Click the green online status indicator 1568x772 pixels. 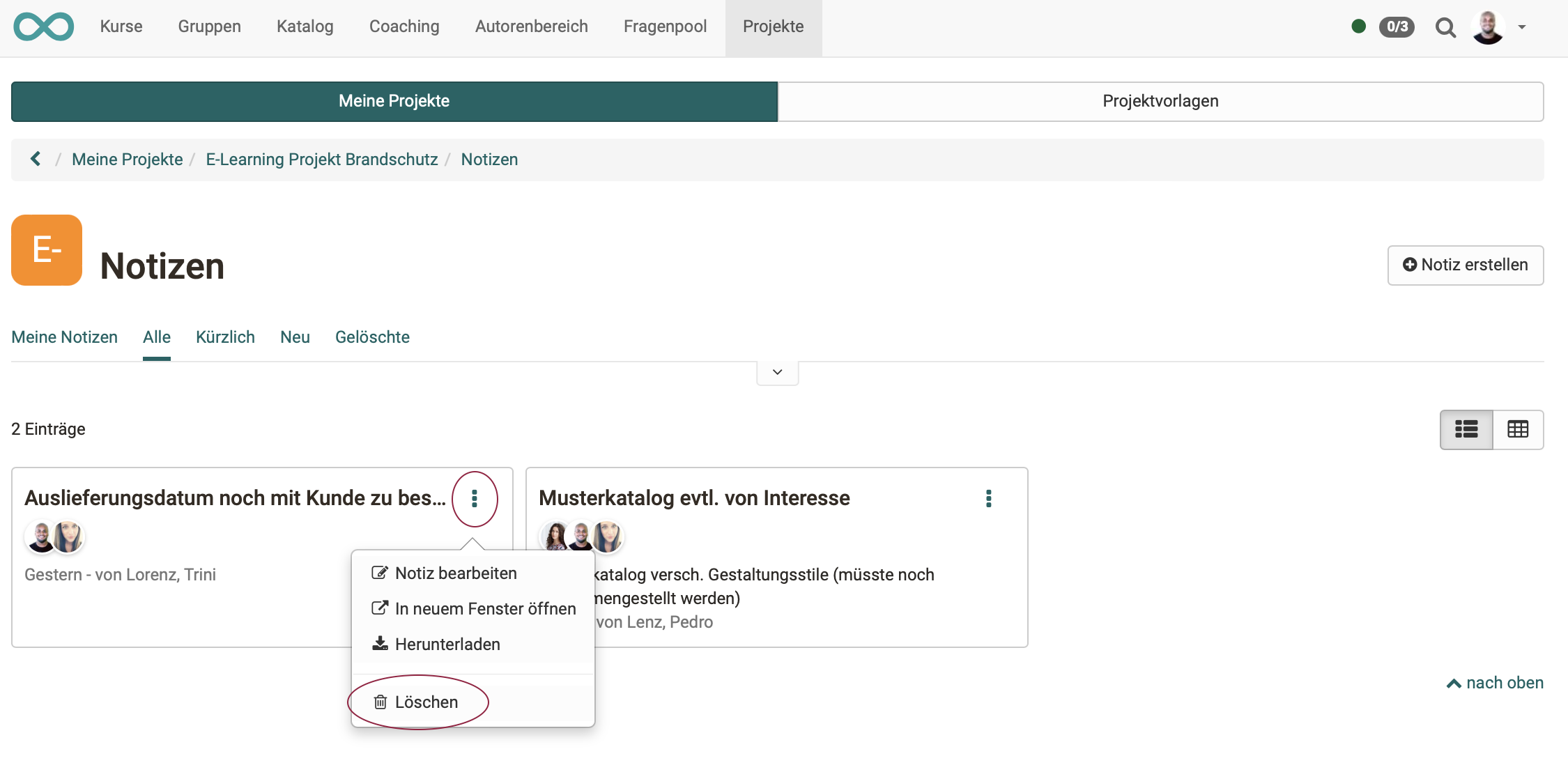click(x=1358, y=26)
